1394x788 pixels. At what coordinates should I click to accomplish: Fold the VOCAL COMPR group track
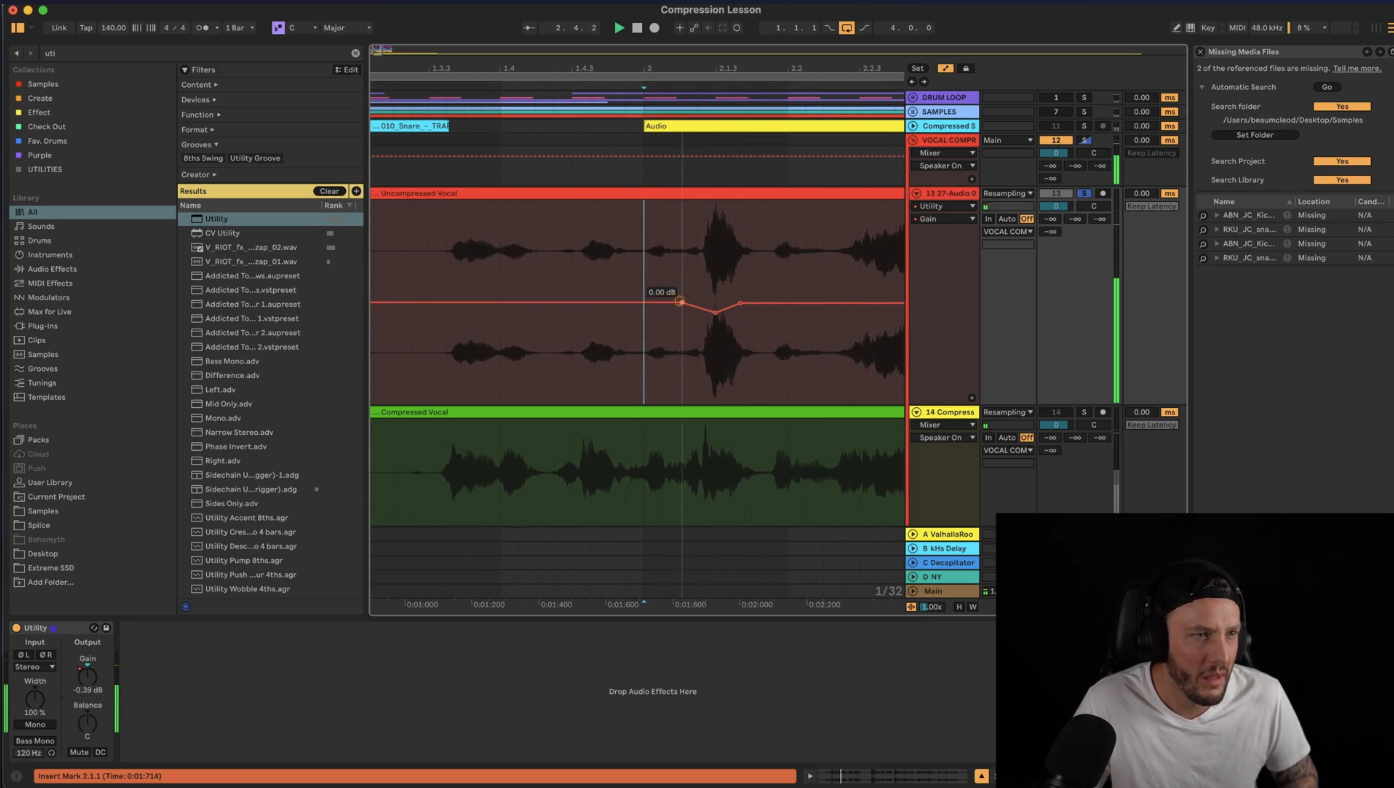tap(913, 140)
